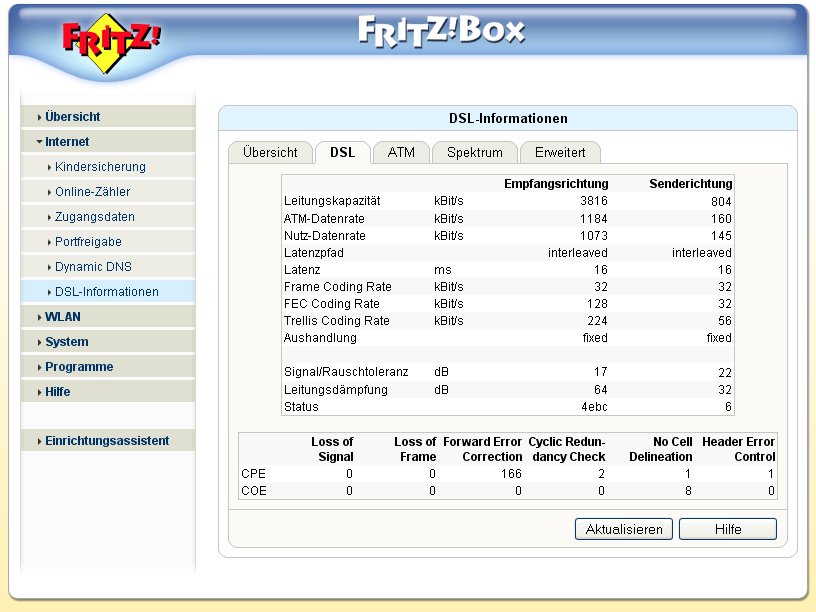This screenshot has height=612, width=816.
Task: Click the Hilfe button
Action: (728, 529)
